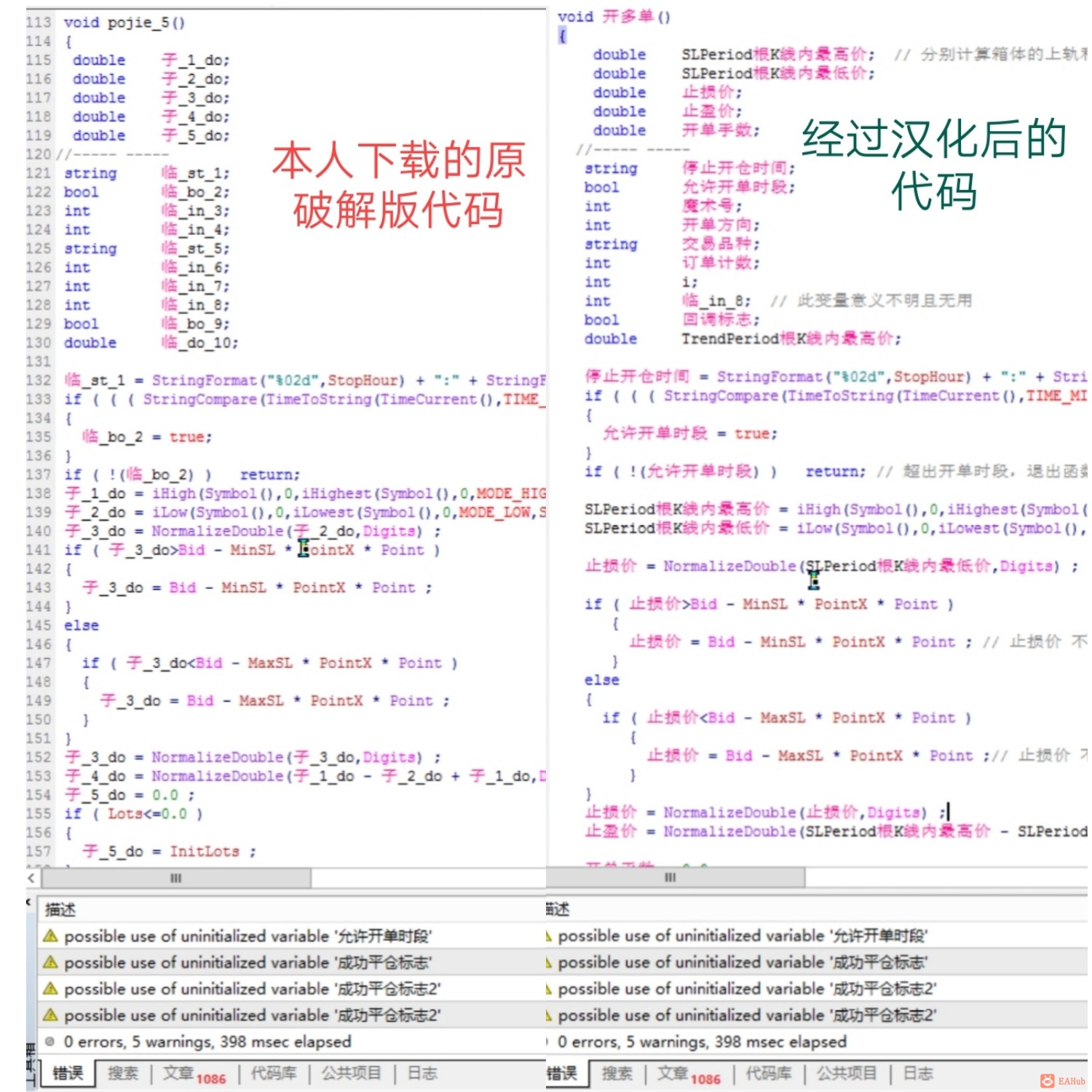The image size is (1092, 1092).
Task: Click declaration 'double 开单手数;' in right editor
Action: (x=676, y=130)
